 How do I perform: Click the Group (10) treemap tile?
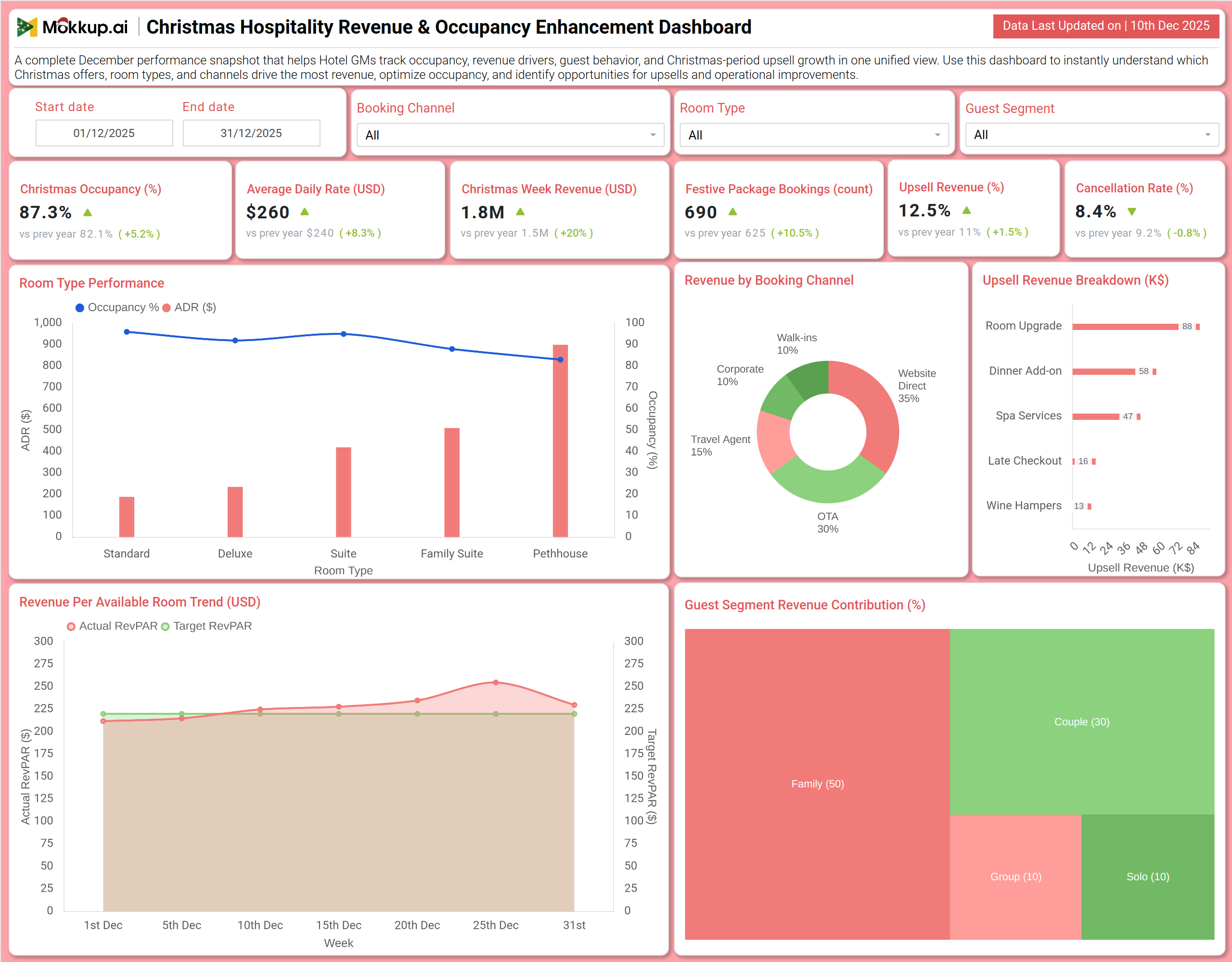pos(1016,877)
